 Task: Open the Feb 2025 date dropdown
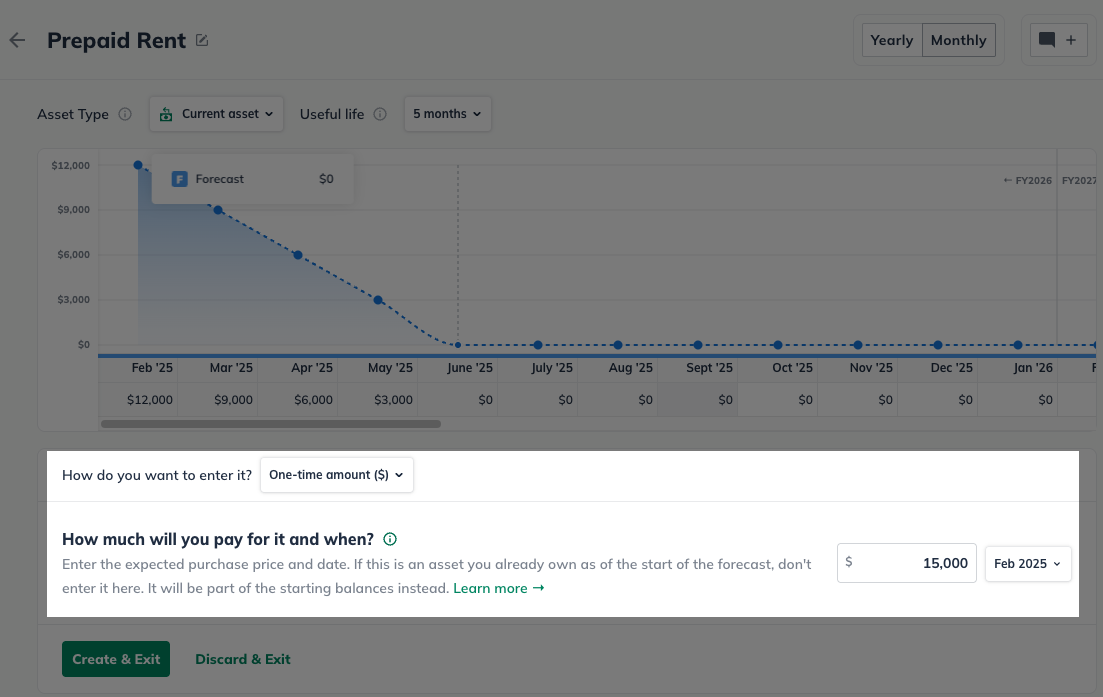click(1027, 564)
